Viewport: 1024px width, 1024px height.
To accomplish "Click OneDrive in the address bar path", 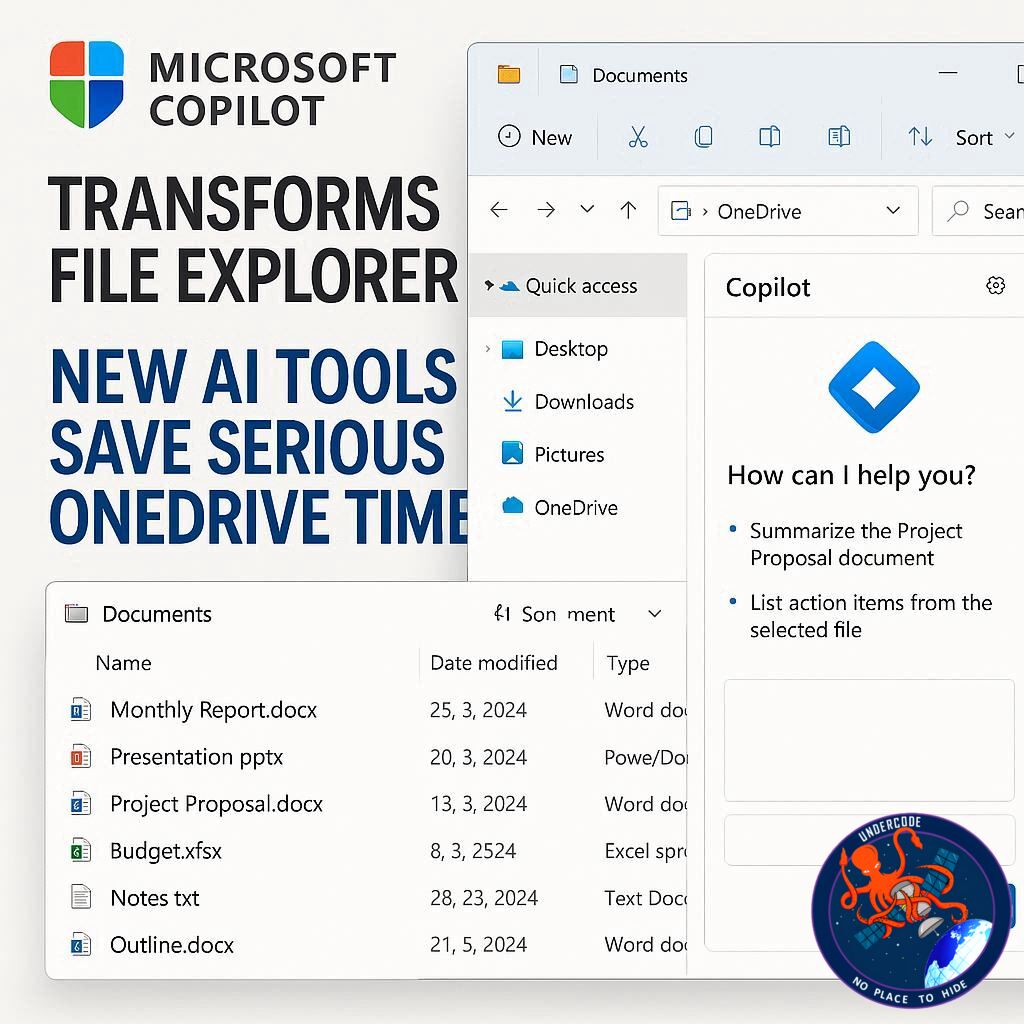I will point(759,211).
